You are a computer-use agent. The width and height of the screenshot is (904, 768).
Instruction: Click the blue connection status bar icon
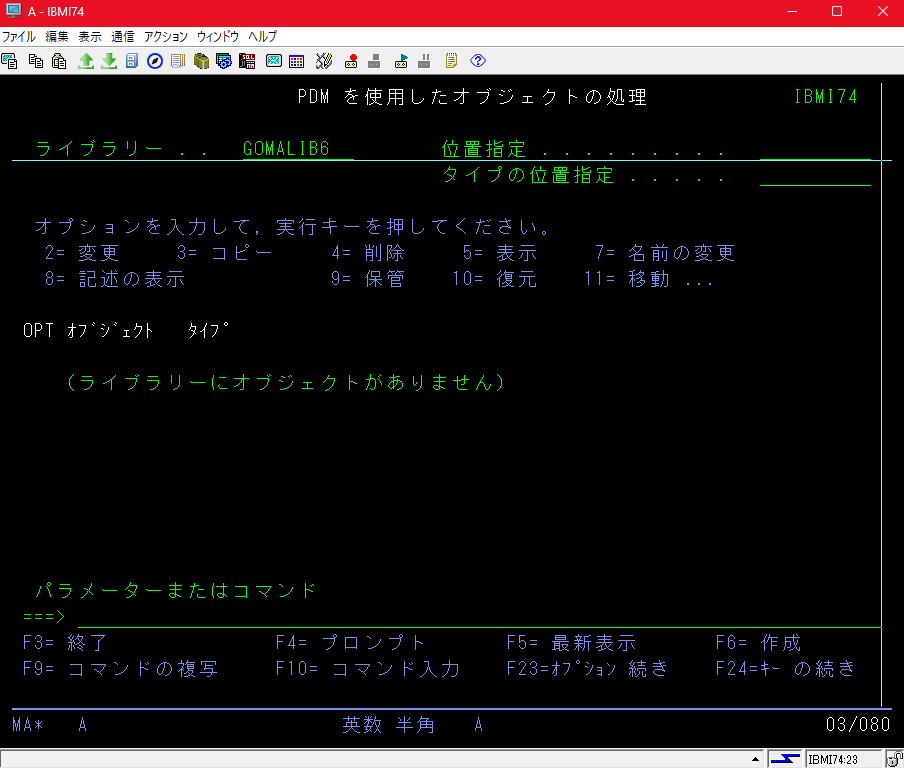785,759
